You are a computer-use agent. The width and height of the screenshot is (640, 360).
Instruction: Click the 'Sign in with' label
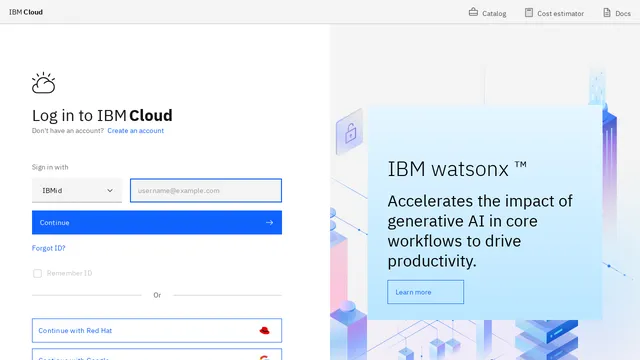(50, 167)
